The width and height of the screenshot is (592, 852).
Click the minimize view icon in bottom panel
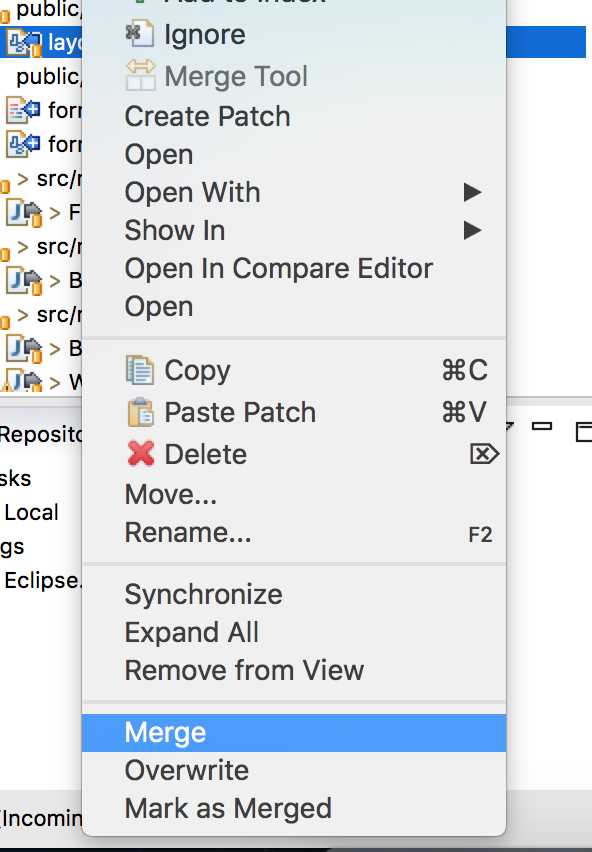(542, 427)
